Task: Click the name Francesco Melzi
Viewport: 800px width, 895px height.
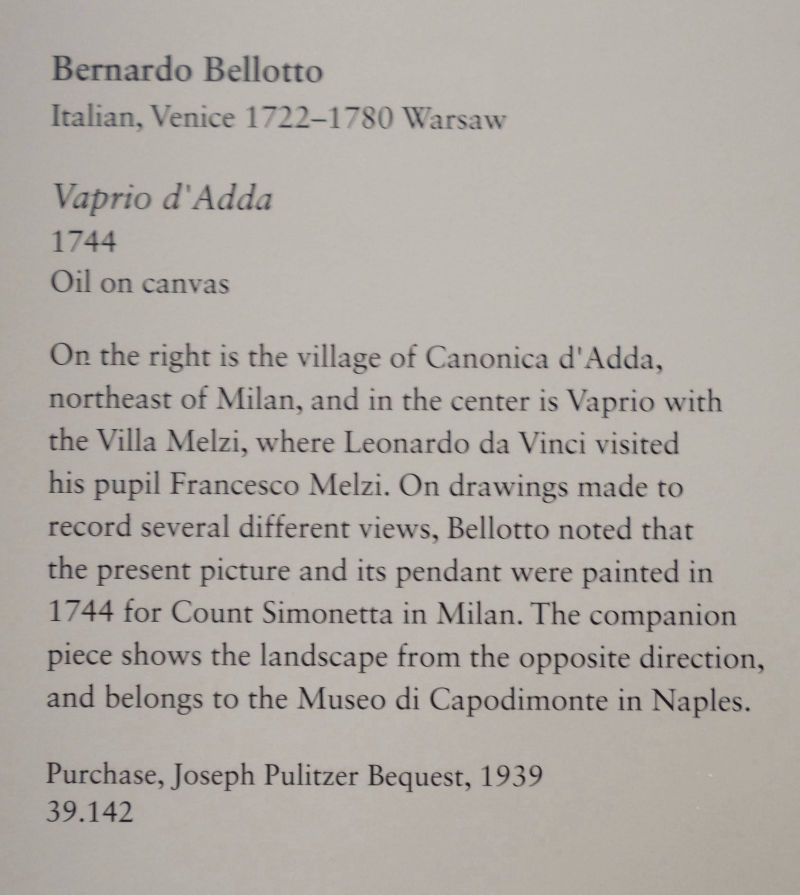Action: tap(276, 485)
